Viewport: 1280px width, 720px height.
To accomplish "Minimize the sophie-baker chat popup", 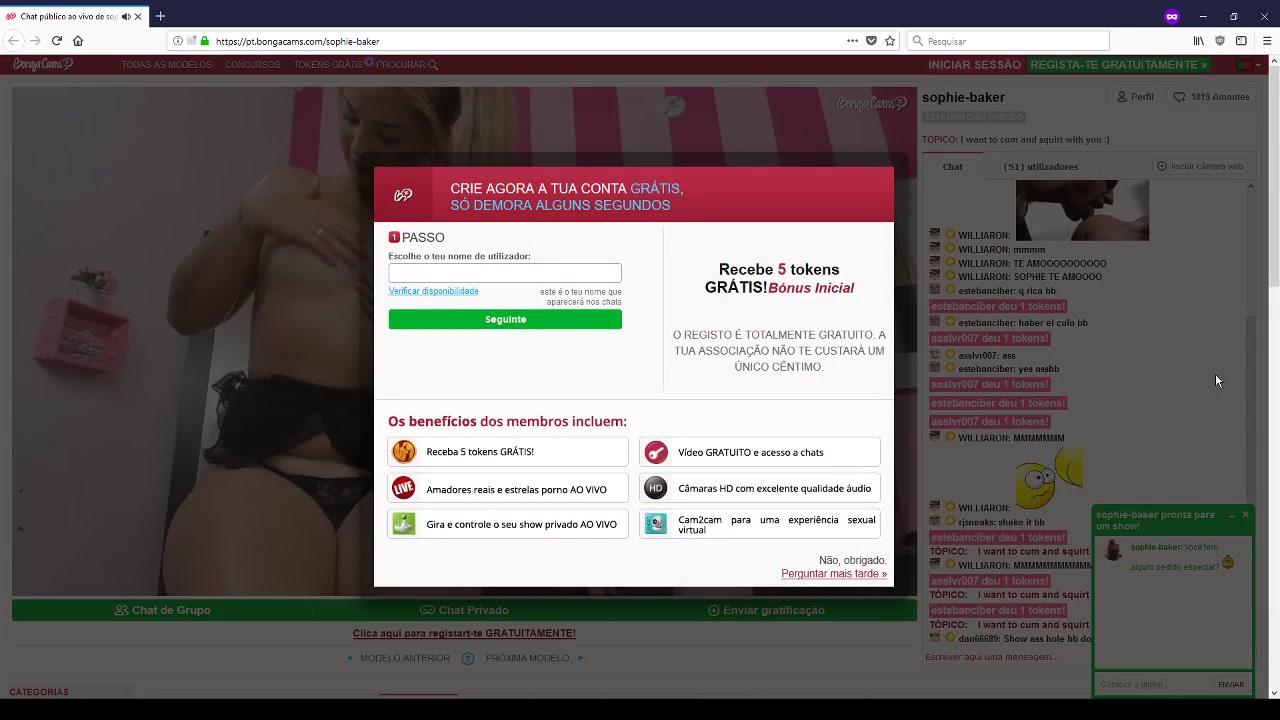I will tap(1231, 516).
